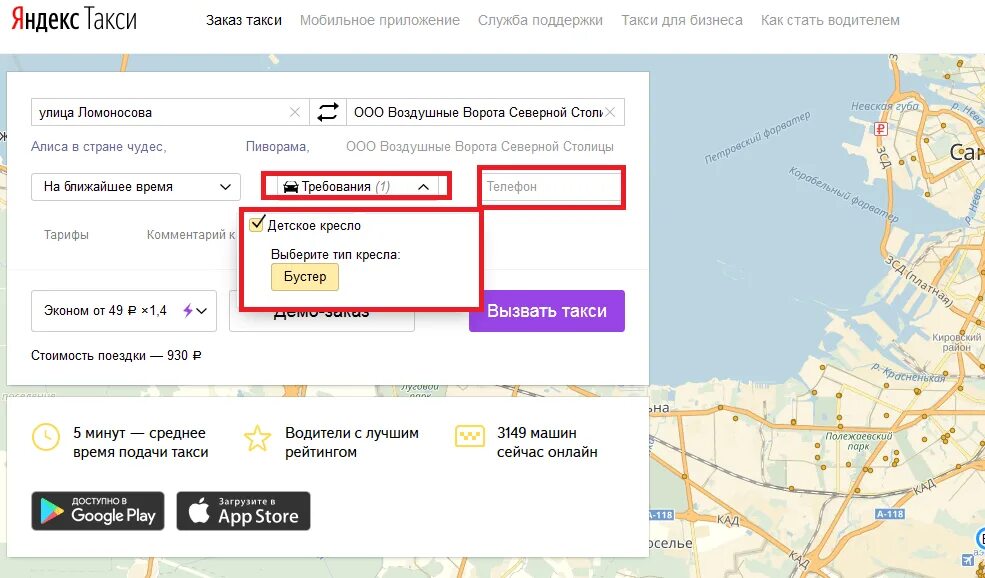Open the На ближайшее время dropdown
Screen dimensions: 985x578
(x=136, y=187)
